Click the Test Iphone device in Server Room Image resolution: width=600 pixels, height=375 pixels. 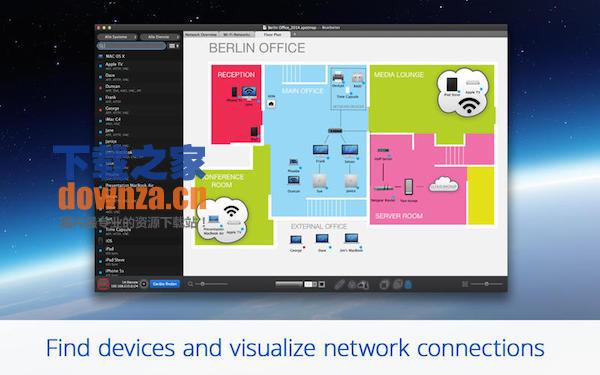click(409, 187)
